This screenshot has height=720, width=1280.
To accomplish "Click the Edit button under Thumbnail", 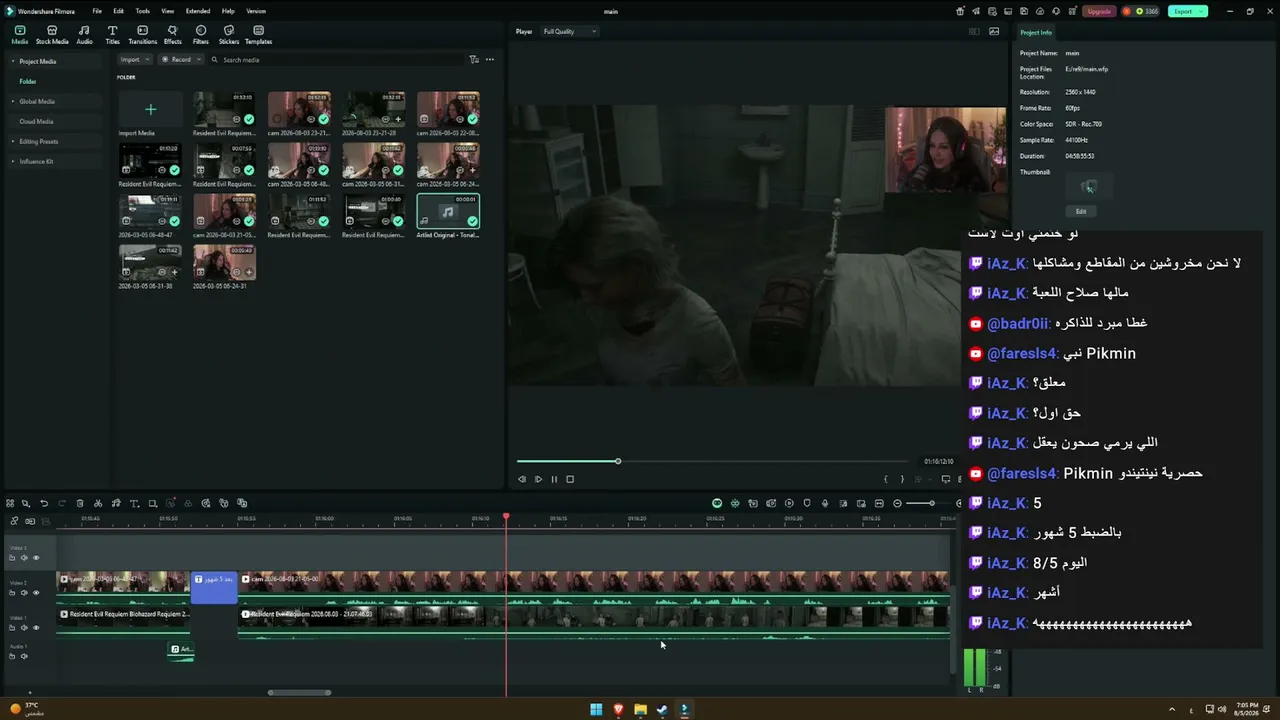I will (1081, 211).
